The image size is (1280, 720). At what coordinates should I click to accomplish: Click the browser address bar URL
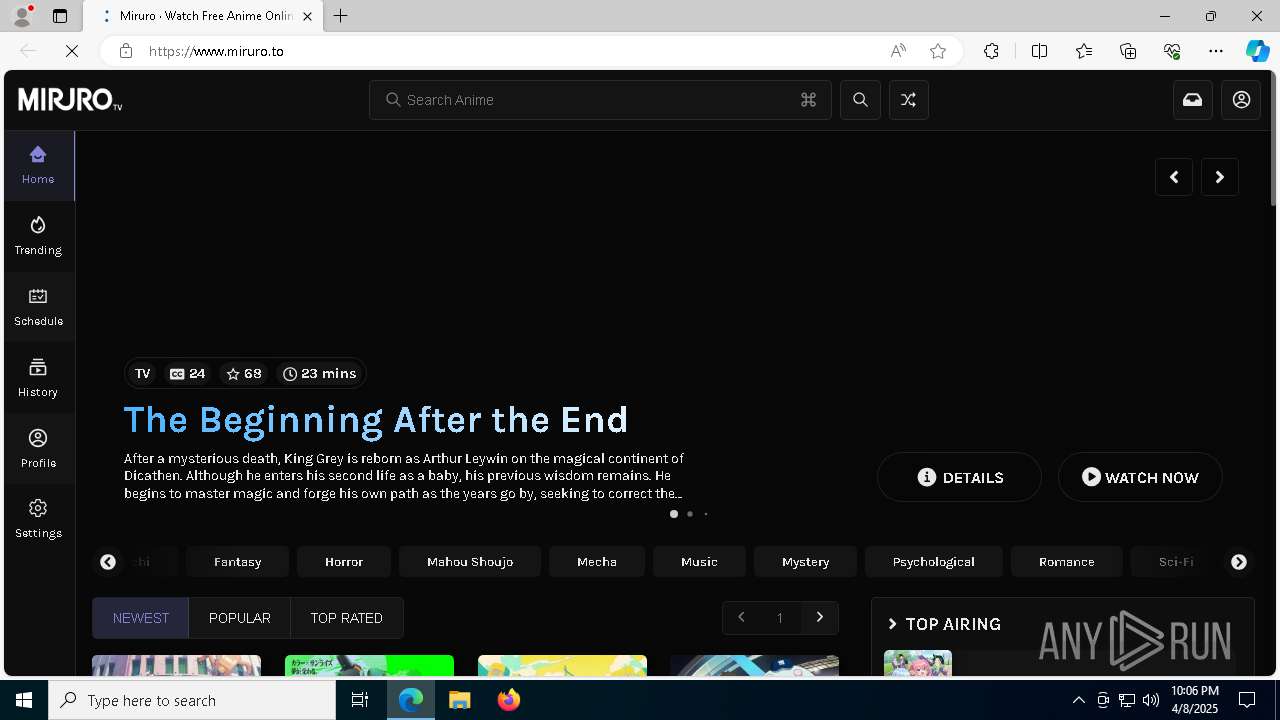tap(216, 51)
